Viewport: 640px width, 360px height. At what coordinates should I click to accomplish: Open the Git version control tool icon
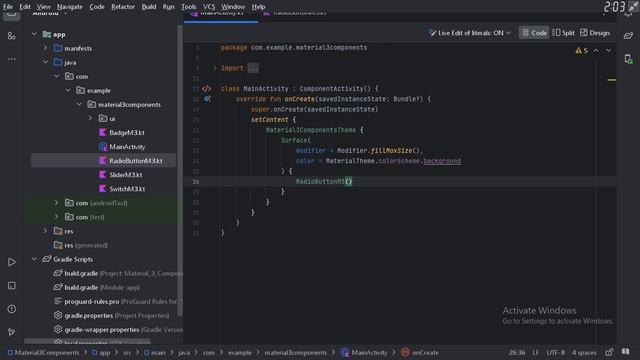pos(11,332)
